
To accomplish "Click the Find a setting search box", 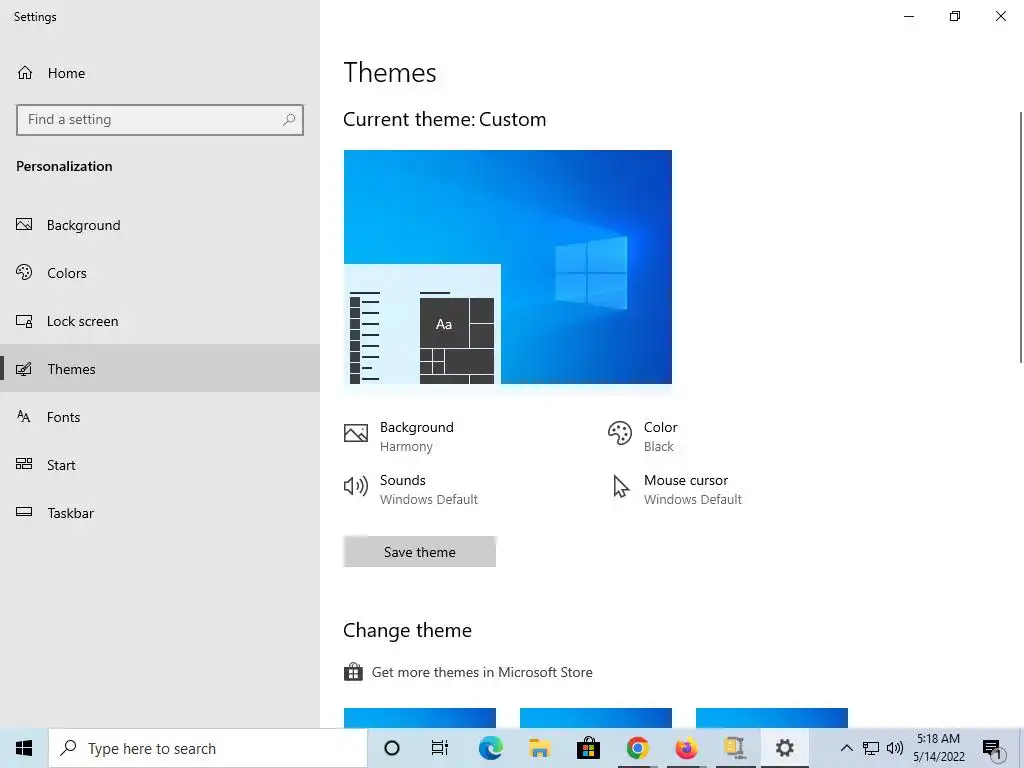I will coord(160,120).
